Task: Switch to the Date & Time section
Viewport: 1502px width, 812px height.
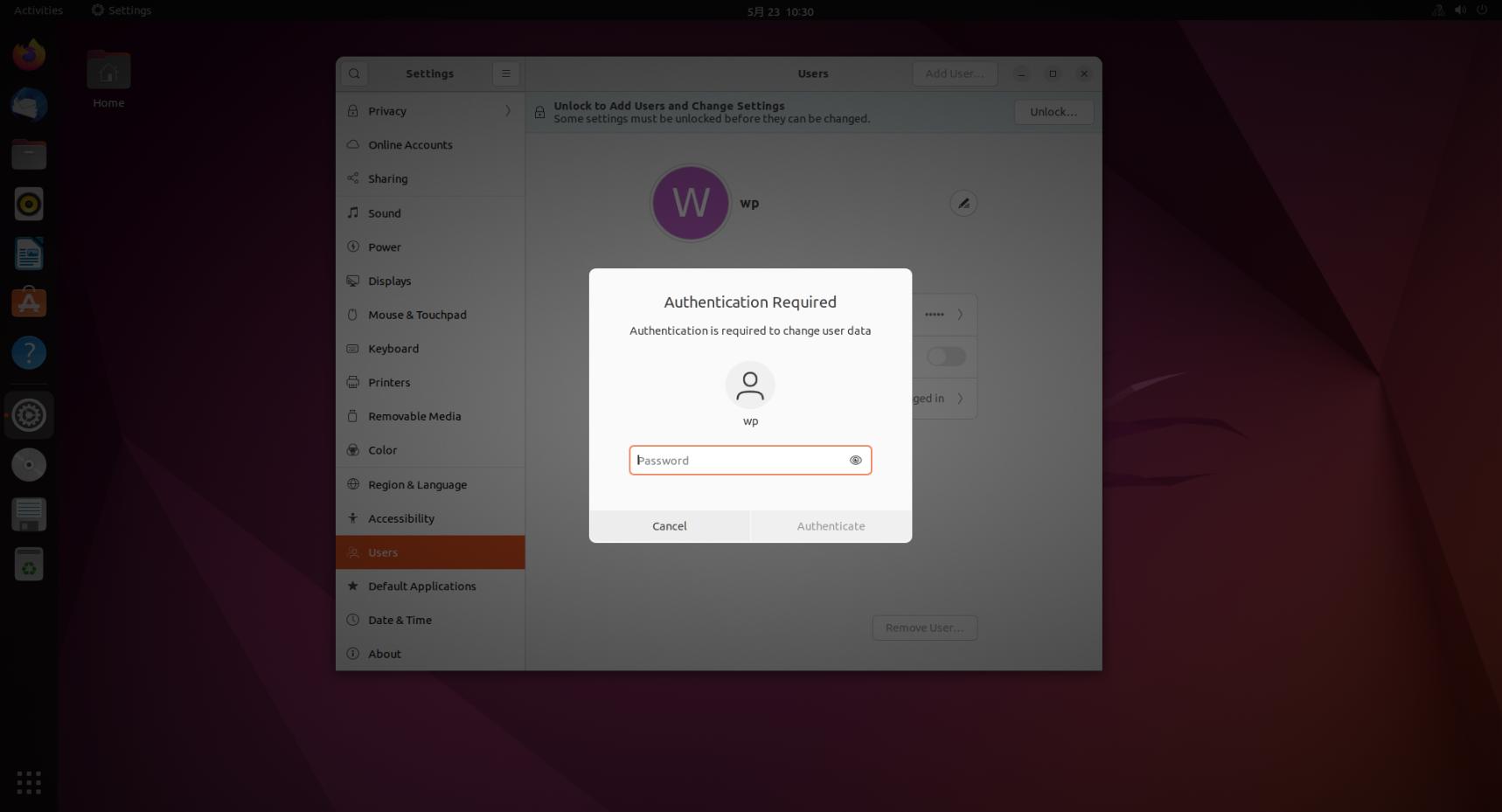Action: tap(399, 620)
